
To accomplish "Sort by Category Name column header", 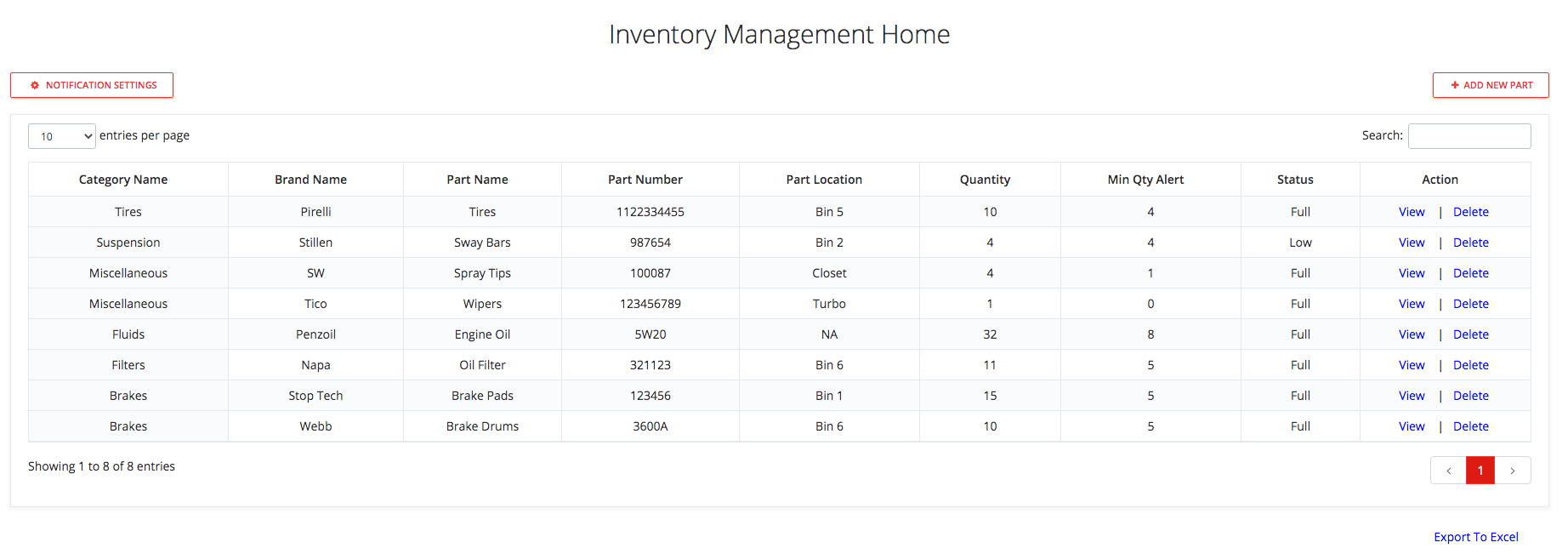I will click(x=123, y=180).
